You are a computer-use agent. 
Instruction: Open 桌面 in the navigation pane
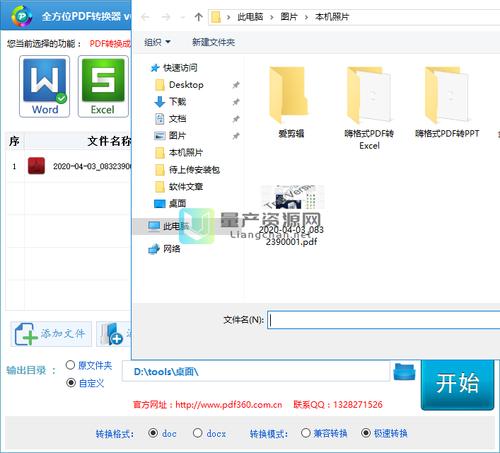click(x=177, y=203)
